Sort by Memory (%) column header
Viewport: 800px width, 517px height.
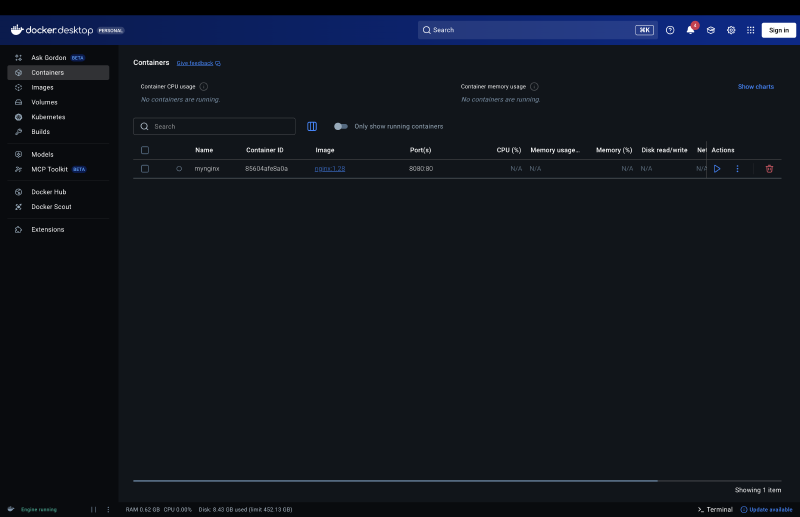coord(614,150)
